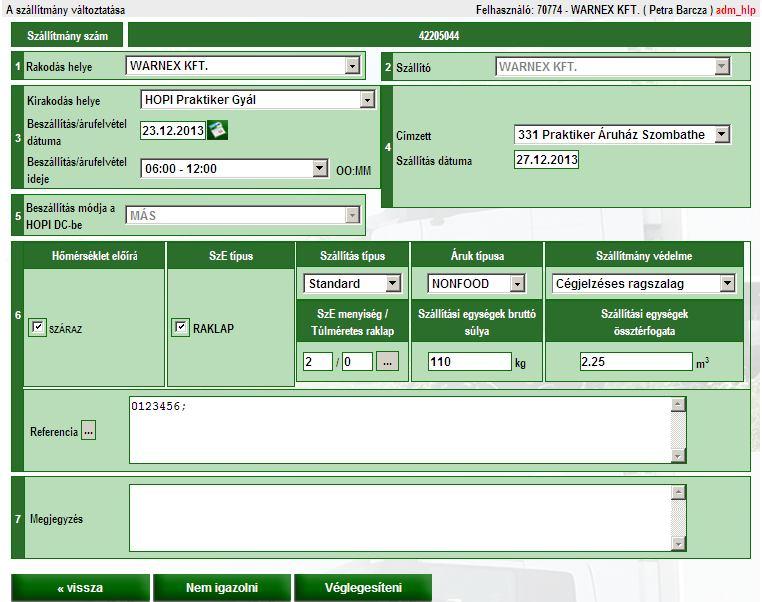Click the oversized pallet field showing 0

(357, 362)
